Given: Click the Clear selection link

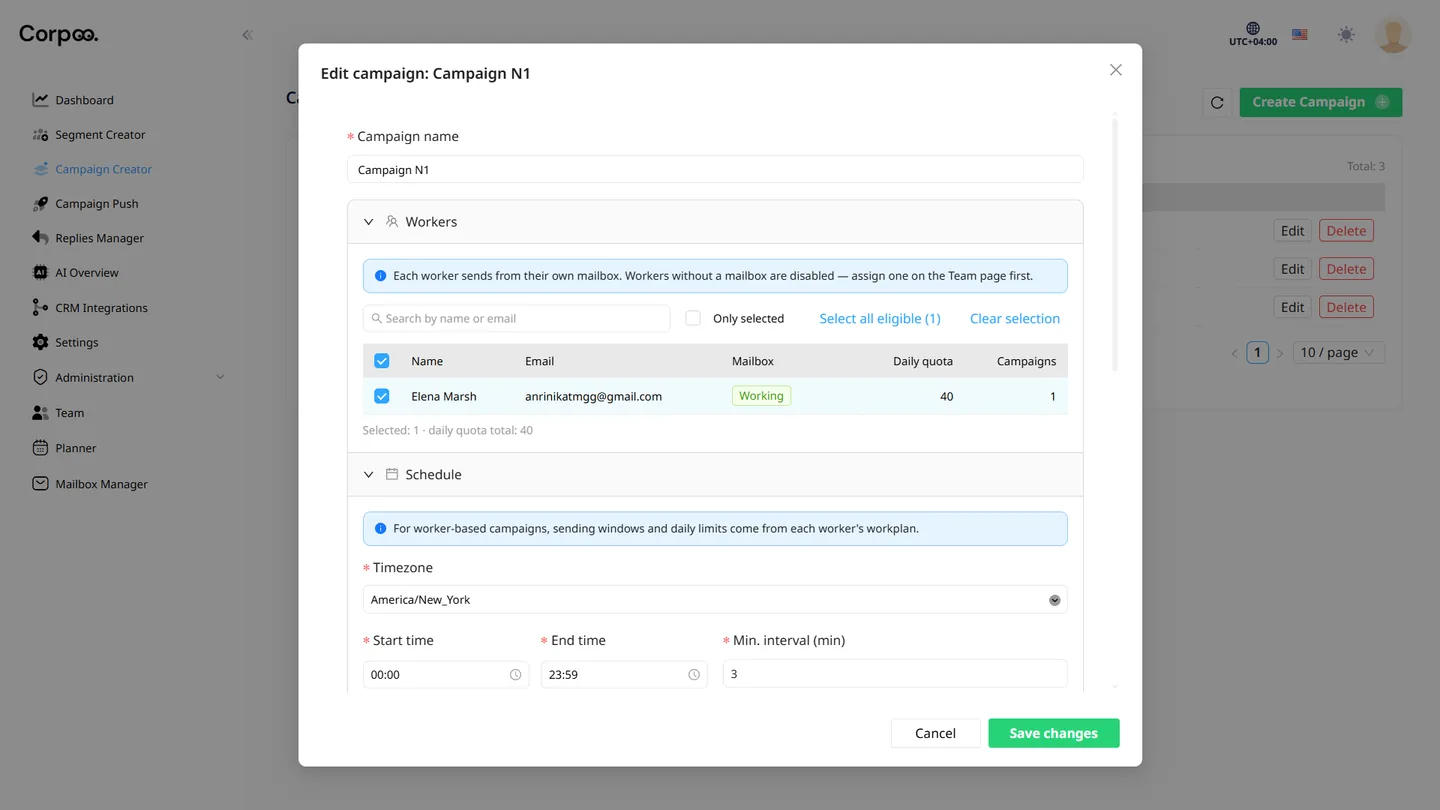Looking at the screenshot, I should click(x=1015, y=318).
